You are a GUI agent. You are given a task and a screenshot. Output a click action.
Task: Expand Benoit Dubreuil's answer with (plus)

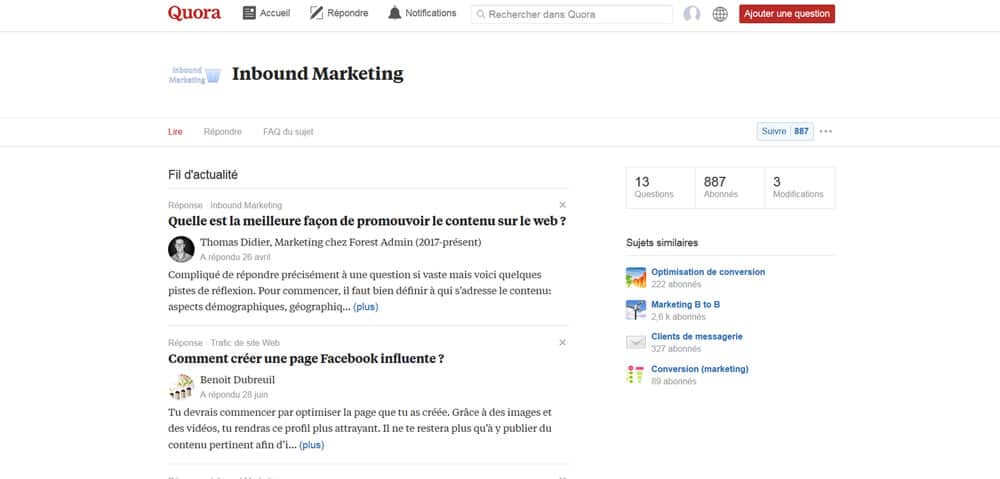311,445
